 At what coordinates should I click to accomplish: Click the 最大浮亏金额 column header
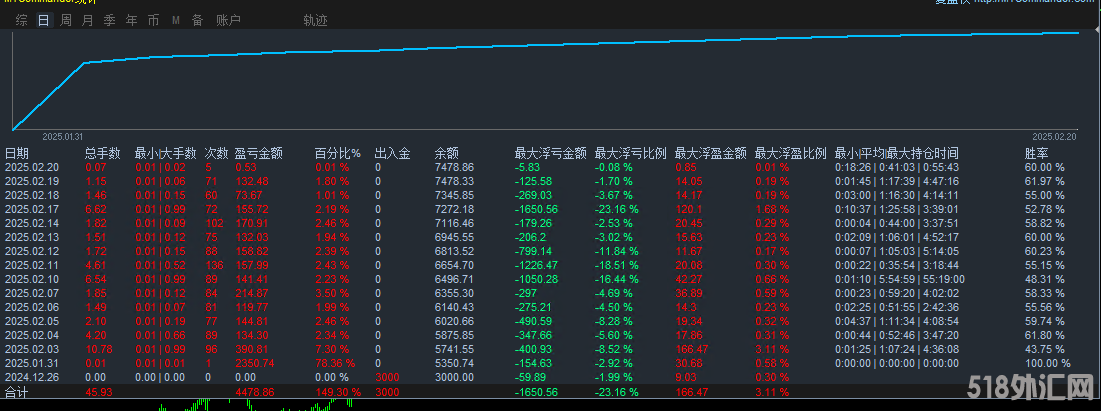tap(550, 153)
